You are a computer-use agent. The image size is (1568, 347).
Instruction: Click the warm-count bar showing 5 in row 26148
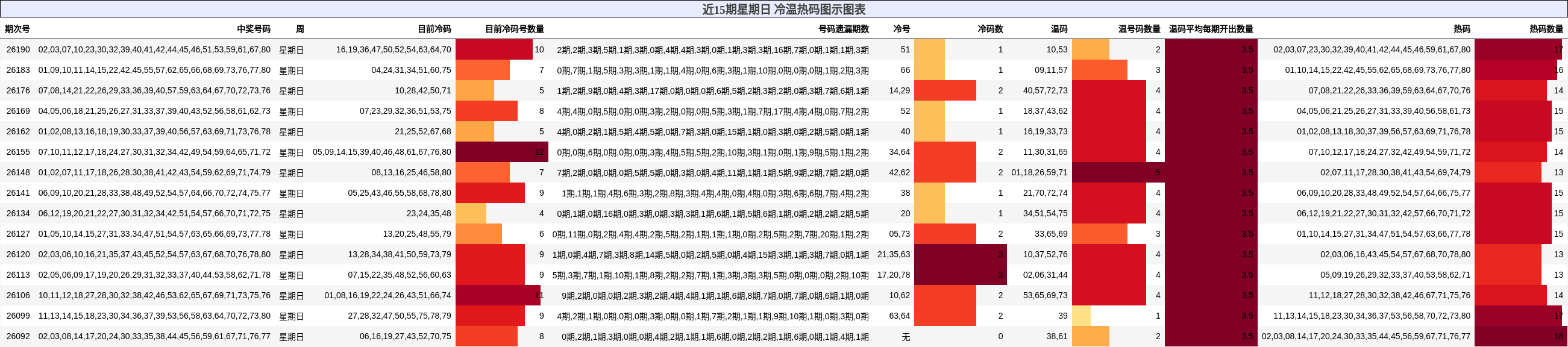pos(1118,172)
